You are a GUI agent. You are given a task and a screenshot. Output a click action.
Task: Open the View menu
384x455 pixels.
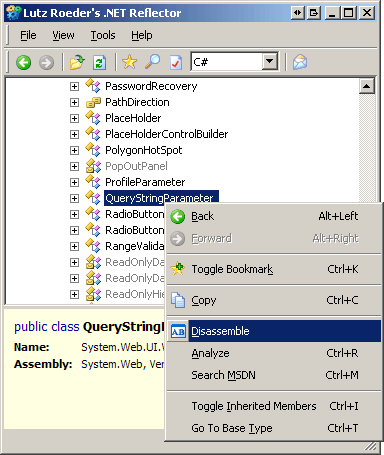(x=63, y=35)
